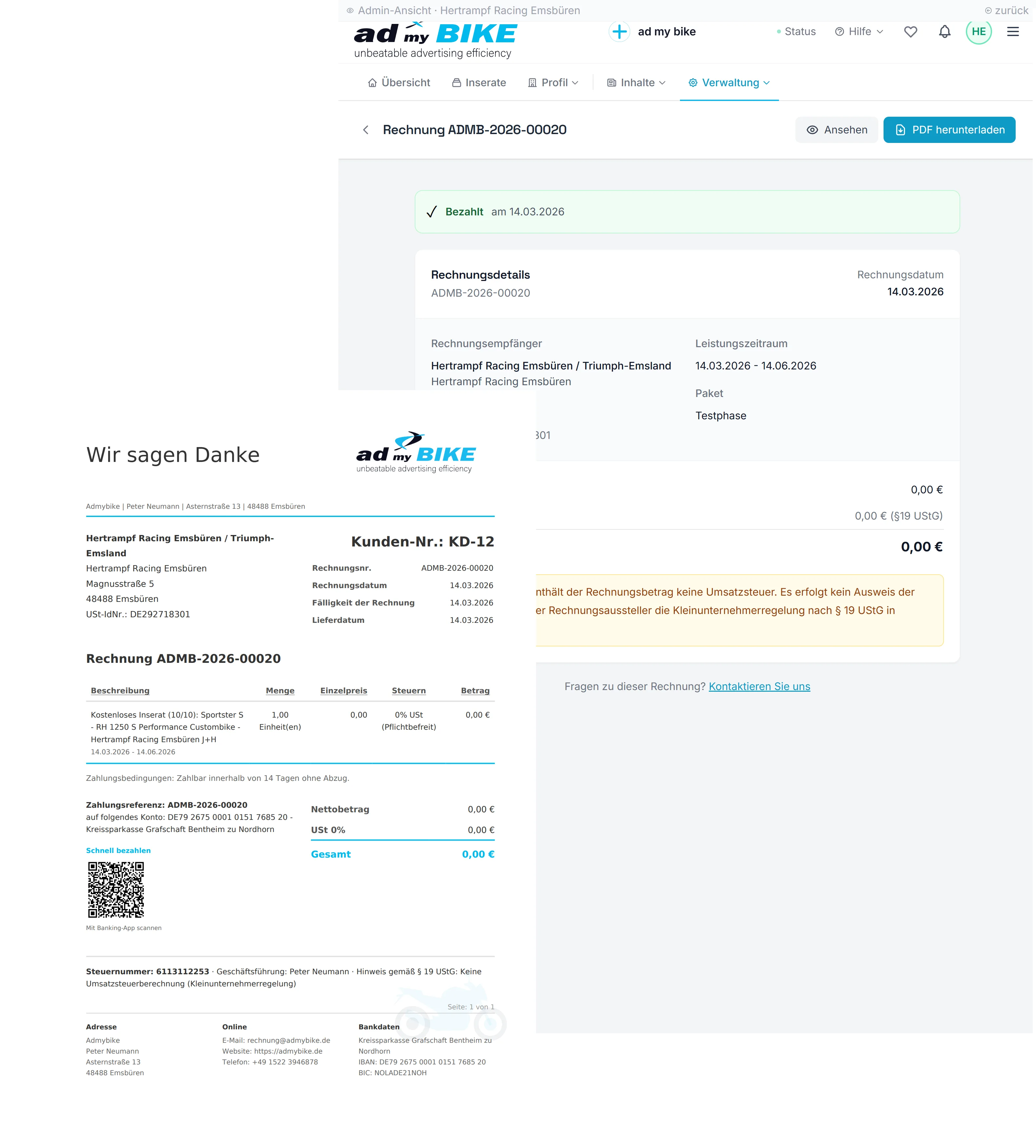Click the plus icon beside ad my bike

pyautogui.click(x=619, y=32)
